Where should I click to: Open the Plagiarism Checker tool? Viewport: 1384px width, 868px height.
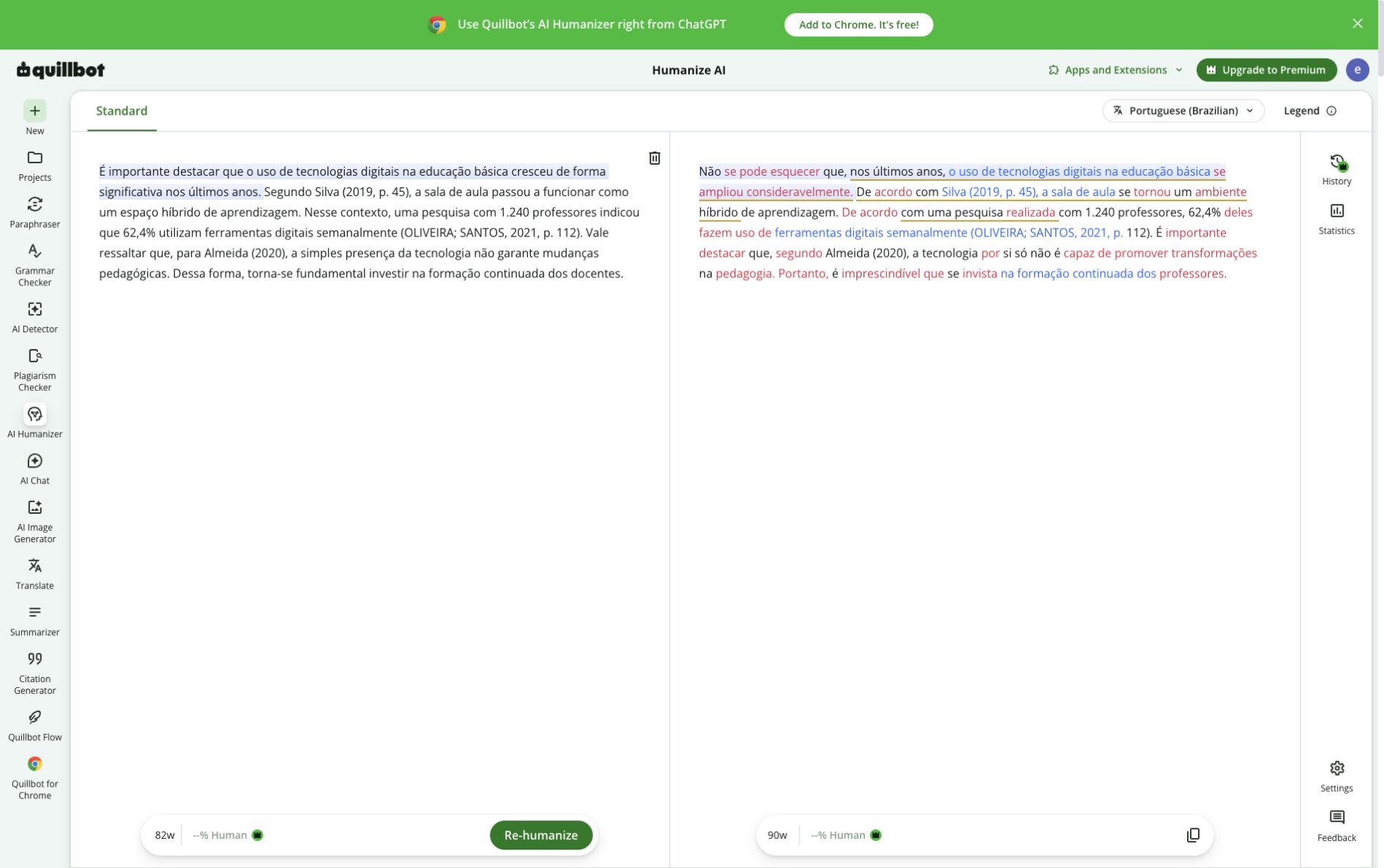(x=34, y=370)
